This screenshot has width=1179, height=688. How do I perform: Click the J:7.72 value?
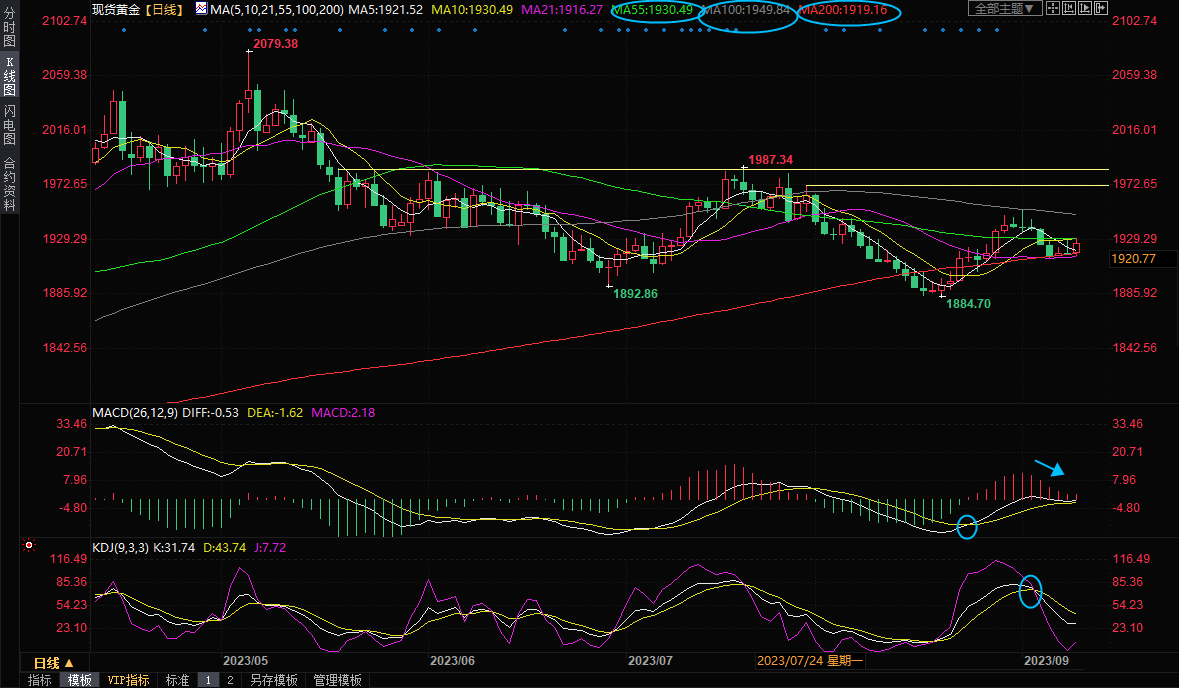(x=269, y=547)
